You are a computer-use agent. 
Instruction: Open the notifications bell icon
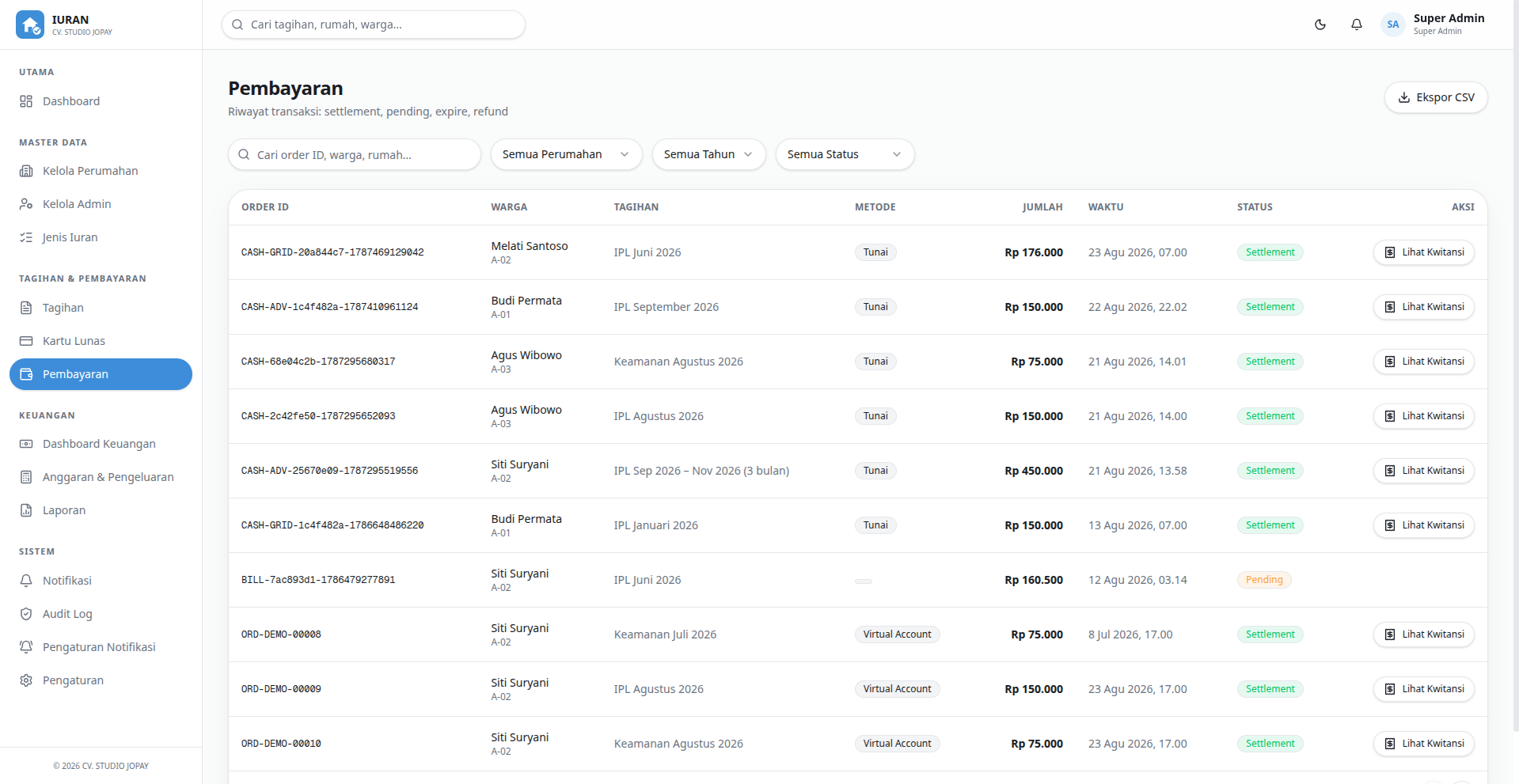(1357, 25)
